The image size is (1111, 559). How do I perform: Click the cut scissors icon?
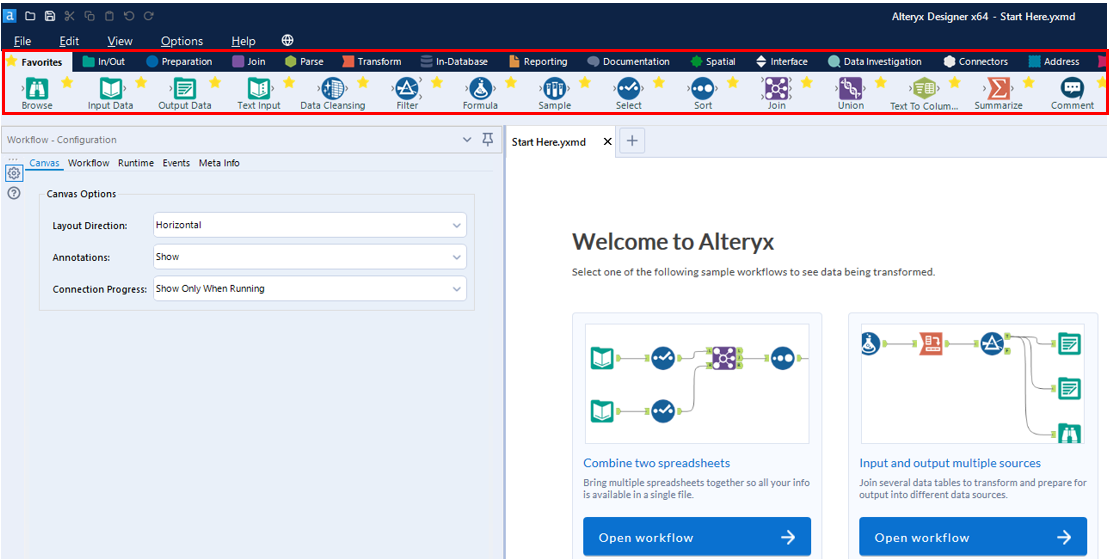pyautogui.click(x=69, y=16)
